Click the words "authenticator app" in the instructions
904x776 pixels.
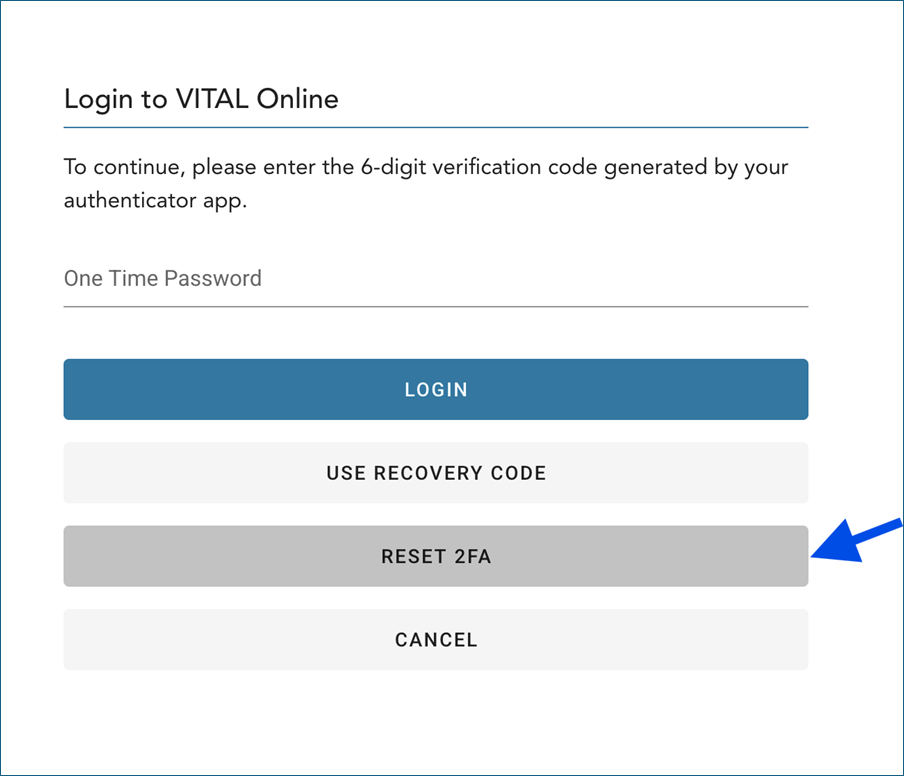(154, 201)
